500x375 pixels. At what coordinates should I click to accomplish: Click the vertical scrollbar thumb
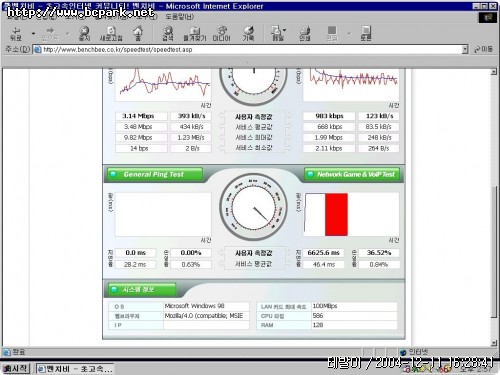click(x=494, y=251)
